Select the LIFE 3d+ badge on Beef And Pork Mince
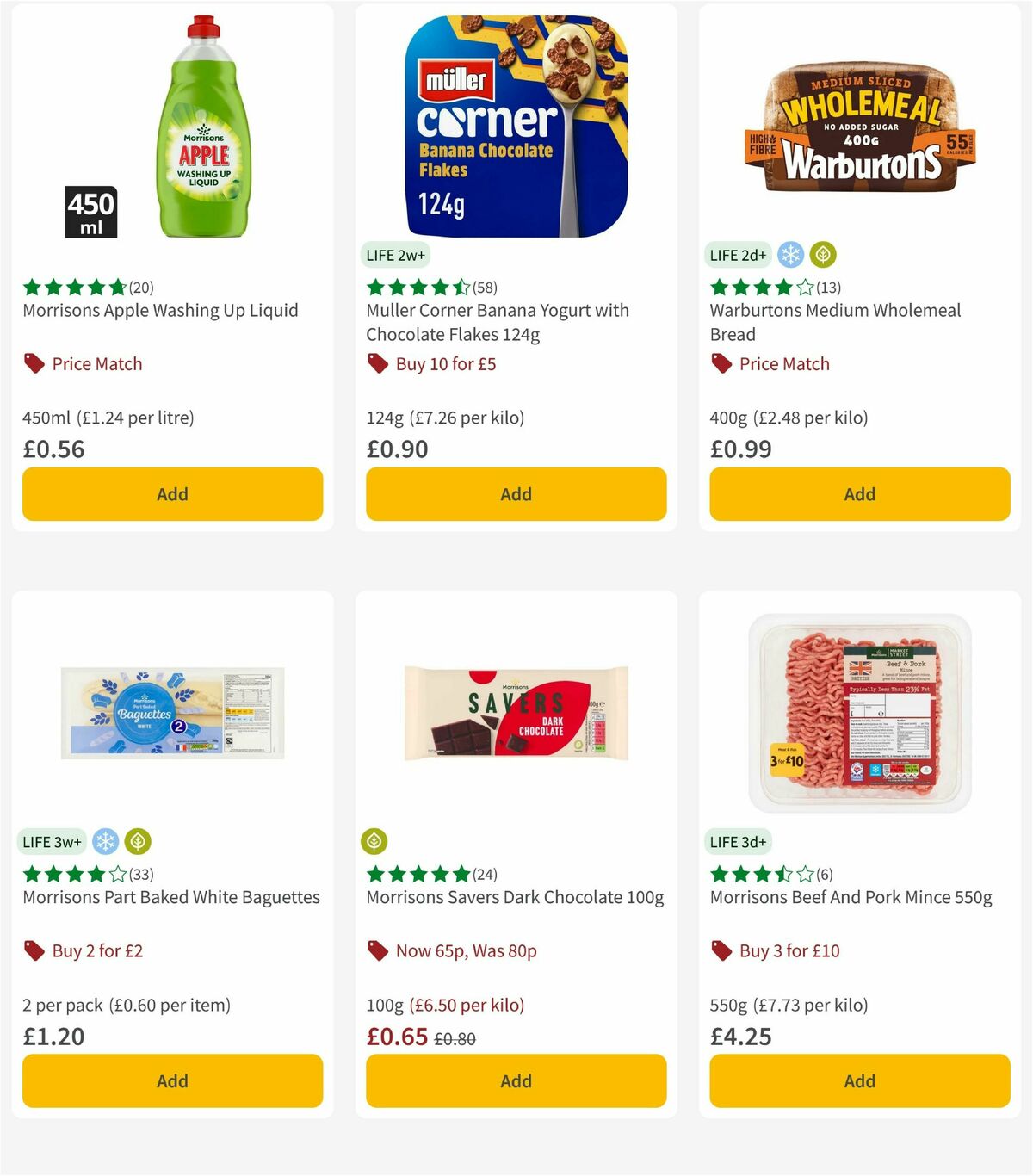Screen dimensions: 1033x1176 [x=739, y=841]
